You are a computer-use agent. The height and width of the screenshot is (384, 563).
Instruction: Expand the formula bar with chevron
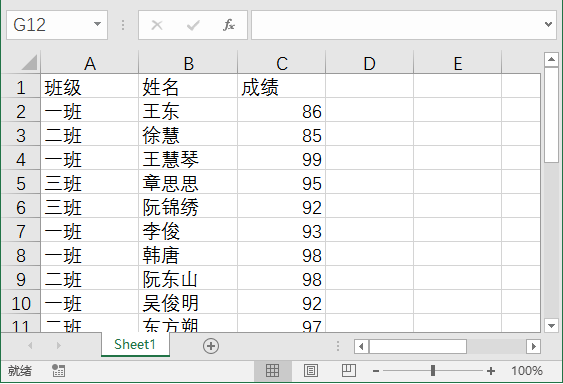548,24
